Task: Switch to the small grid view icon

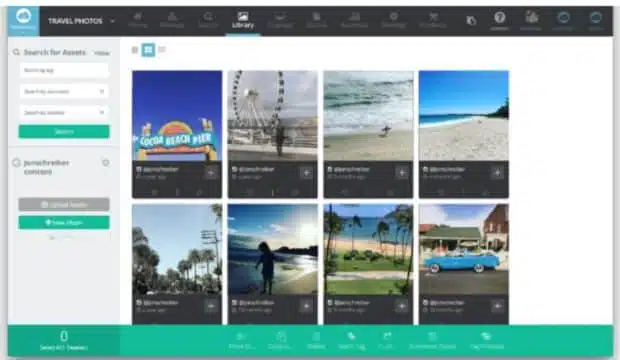Action: 135,50
